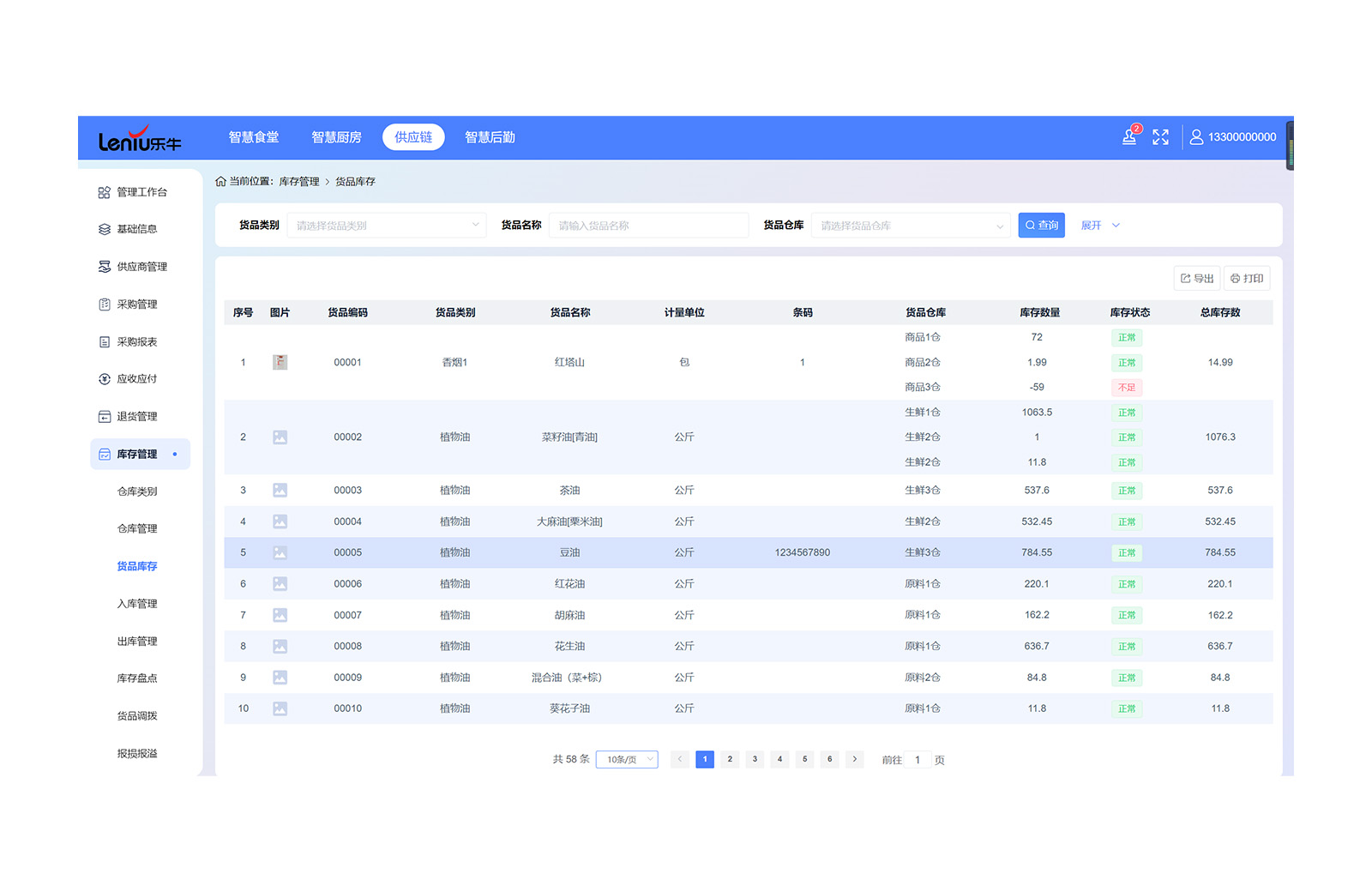Image resolution: width=1372 pixels, height=892 pixels.
Task: Open 仓库管理 submenu item
Action: (137, 529)
